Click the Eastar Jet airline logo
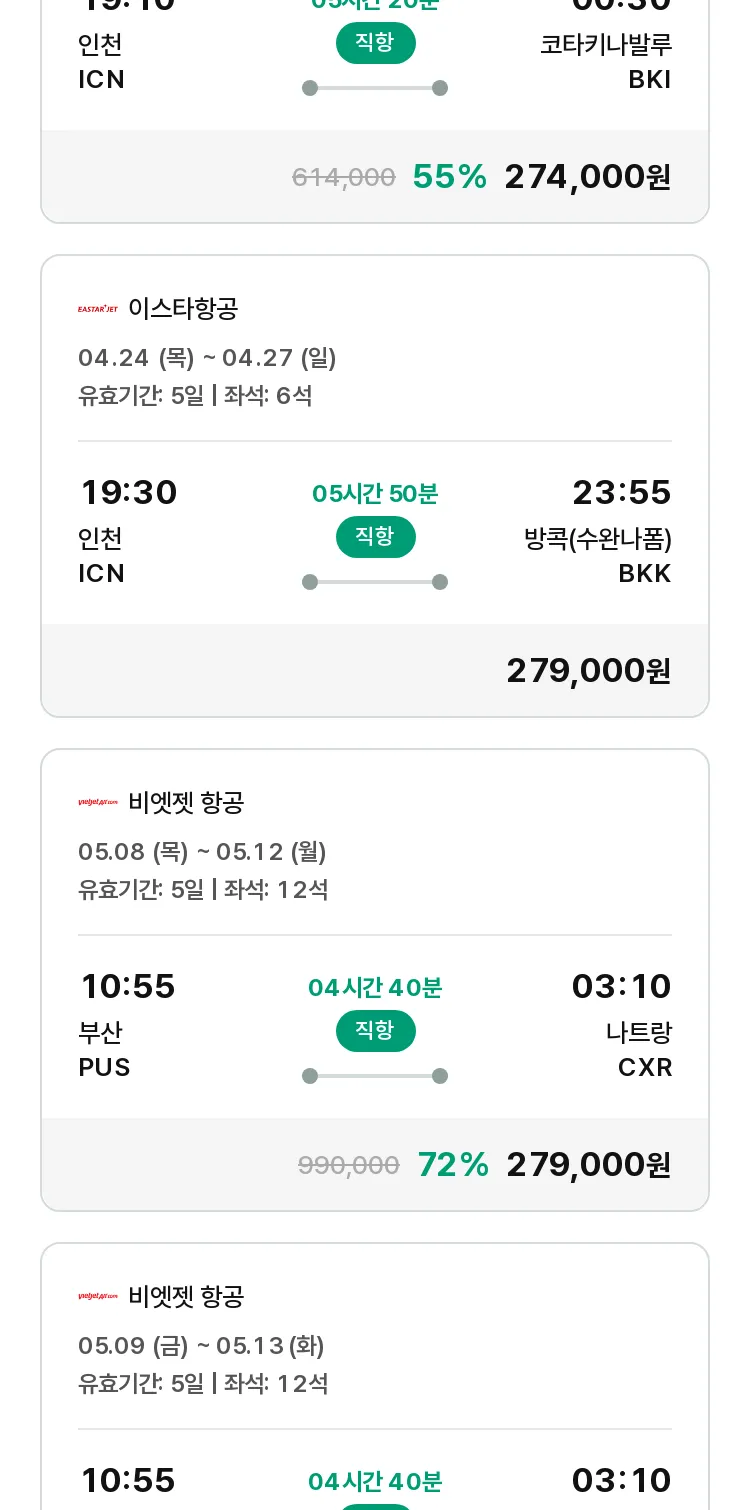This screenshot has height=1510, width=750. (98, 309)
